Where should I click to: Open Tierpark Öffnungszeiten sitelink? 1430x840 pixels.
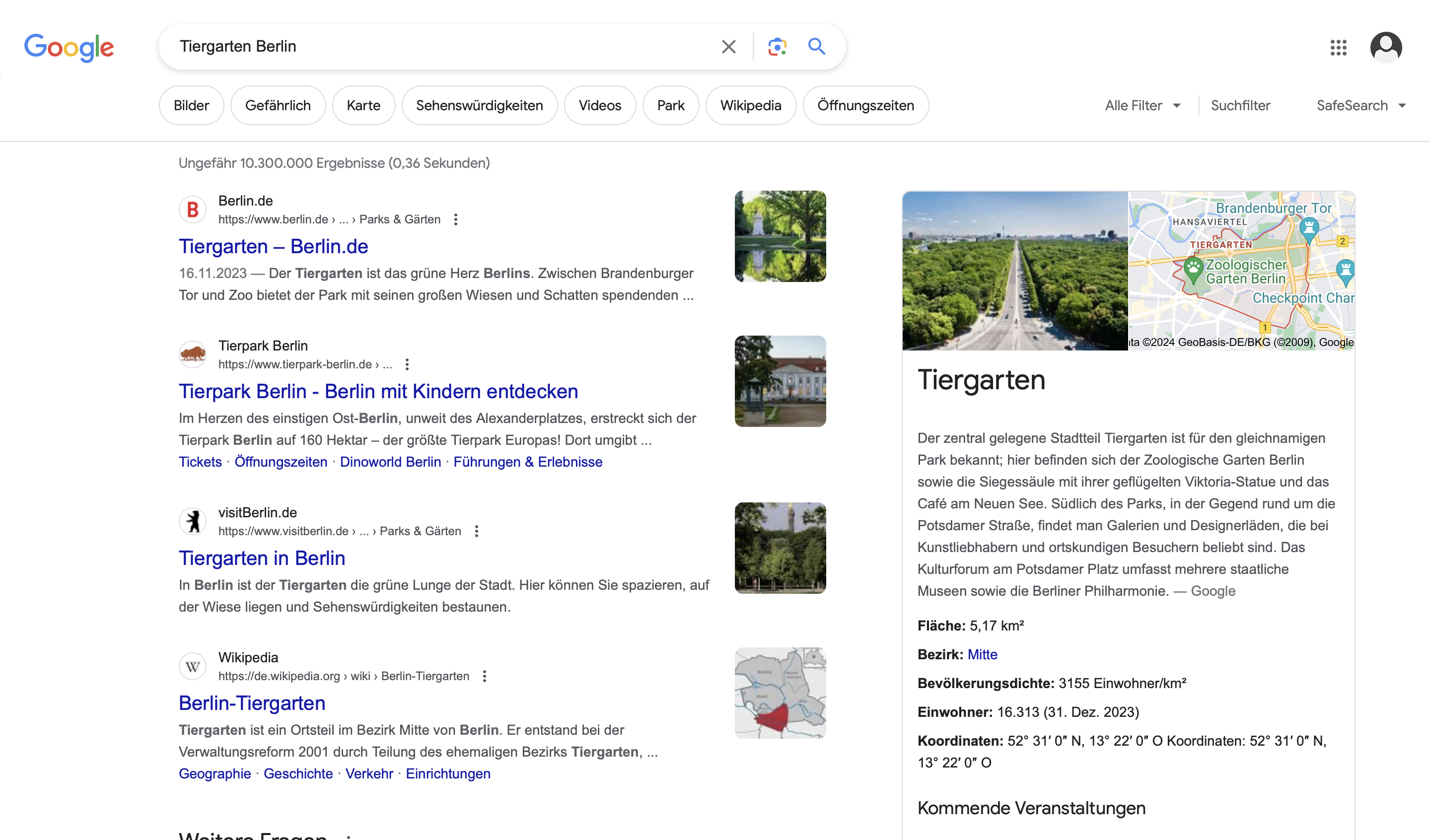281,462
